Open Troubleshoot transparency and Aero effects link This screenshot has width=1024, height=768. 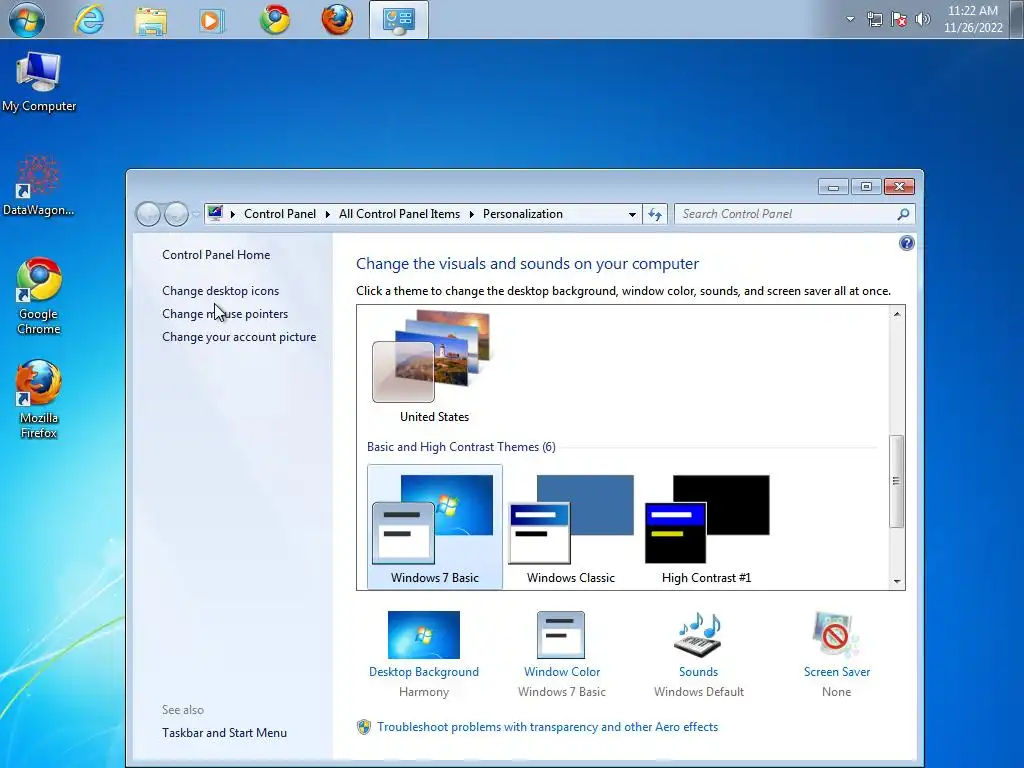(x=547, y=727)
